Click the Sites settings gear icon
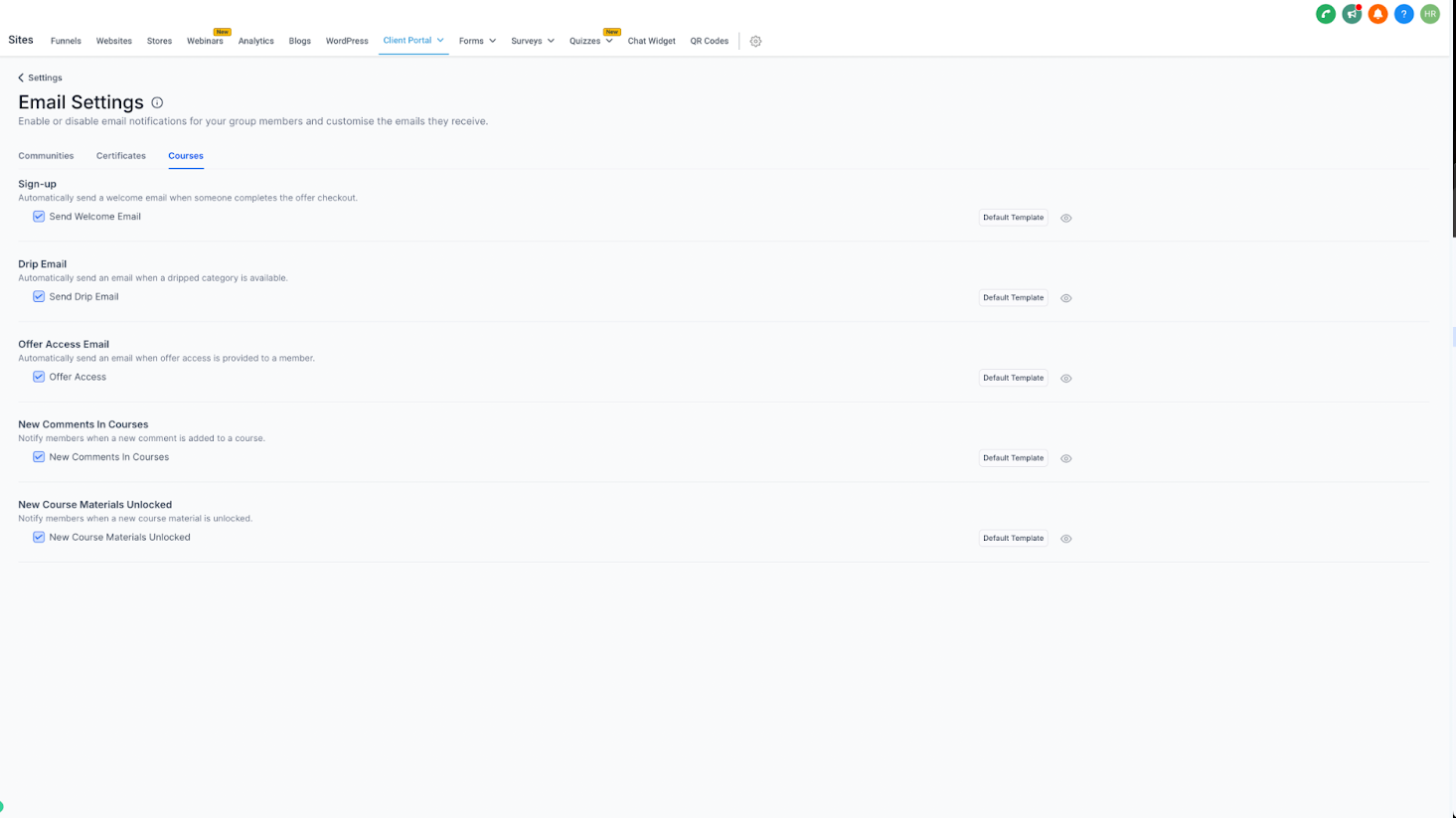 pyautogui.click(x=755, y=41)
